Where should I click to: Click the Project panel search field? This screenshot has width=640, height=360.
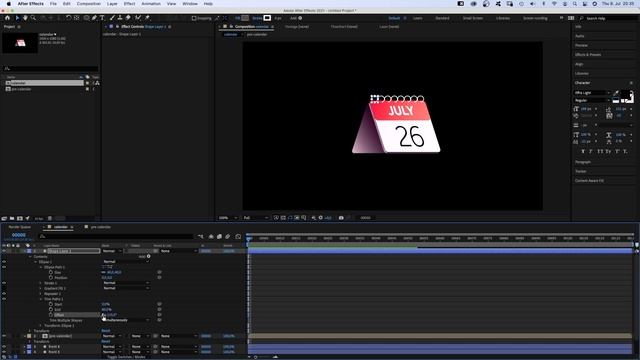tap(51, 69)
